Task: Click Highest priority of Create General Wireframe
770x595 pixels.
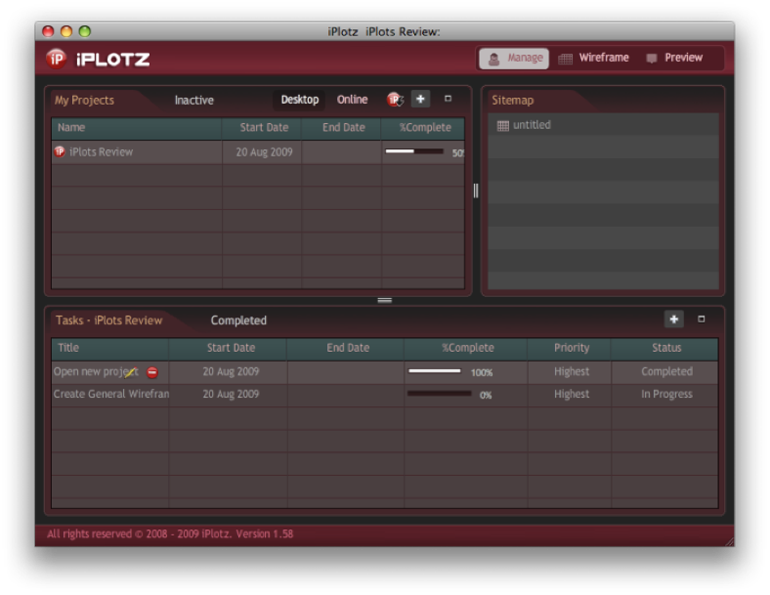Action: click(x=571, y=394)
